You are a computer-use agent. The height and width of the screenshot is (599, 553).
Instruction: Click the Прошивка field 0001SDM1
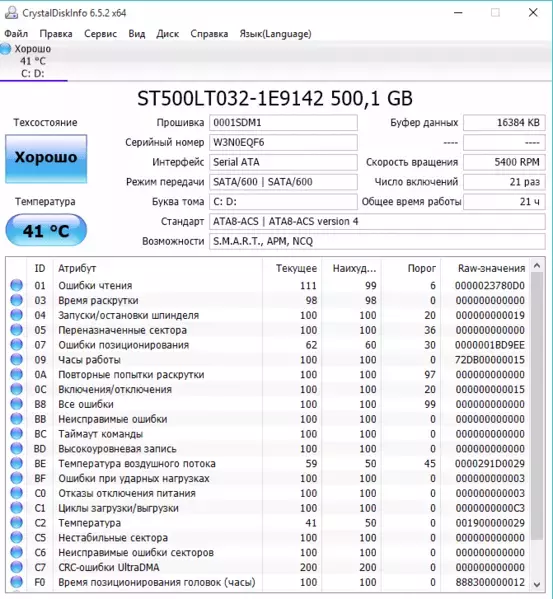(283, 123)
